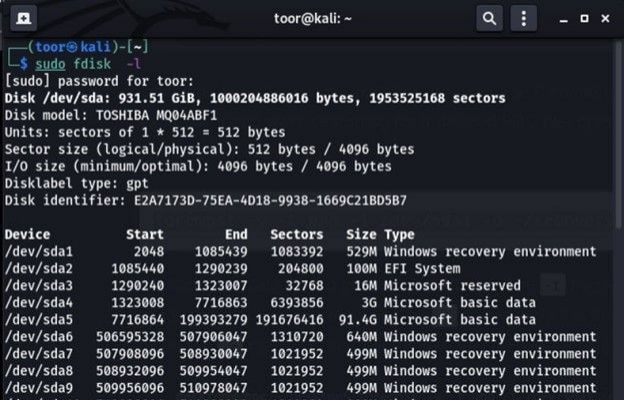Screen dimensions: 624x400
Task: Open a new terminal tab
Action: [x=22, y=17]
